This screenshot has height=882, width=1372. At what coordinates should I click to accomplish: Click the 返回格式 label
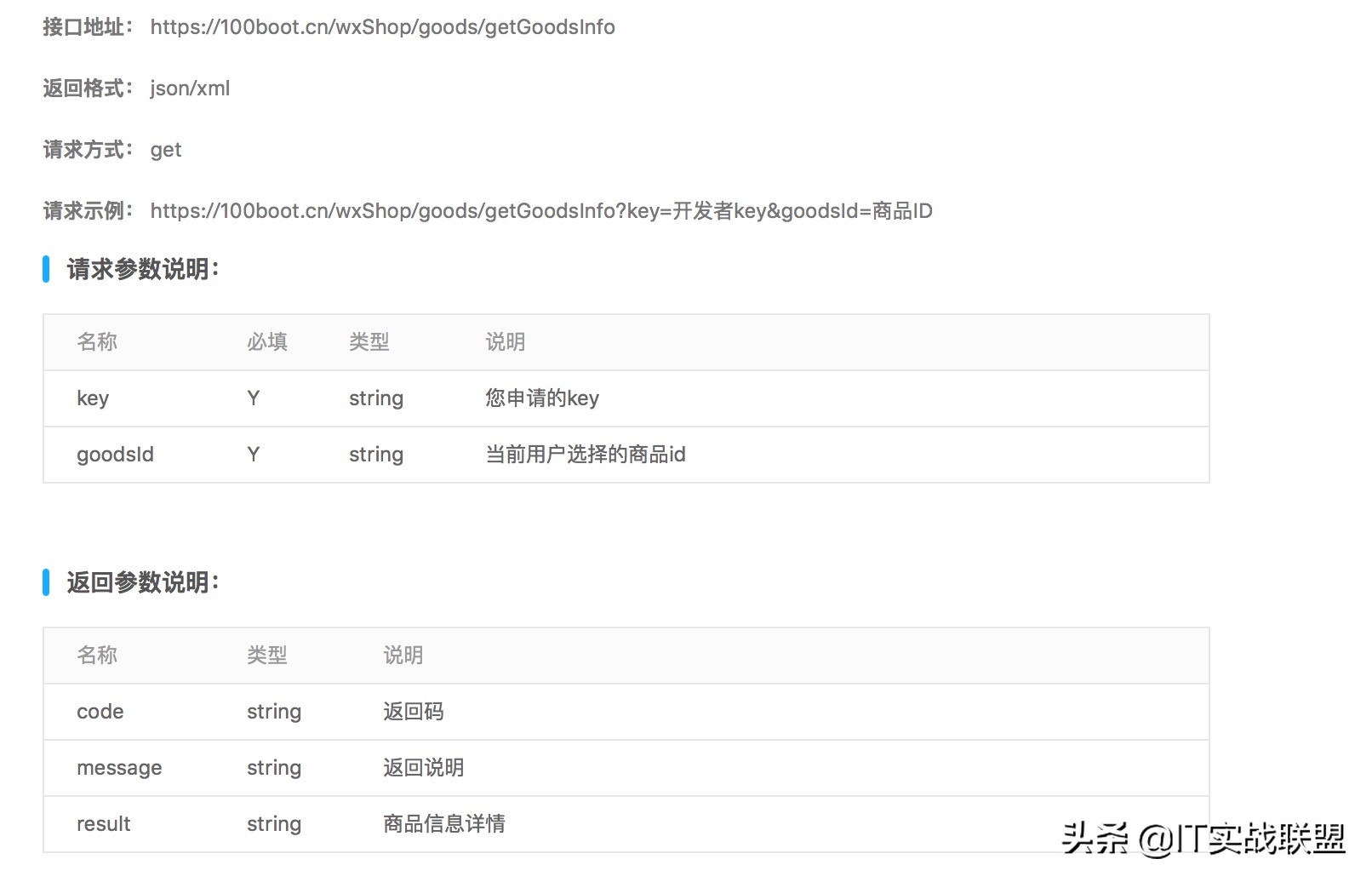[x=86, y=88]
